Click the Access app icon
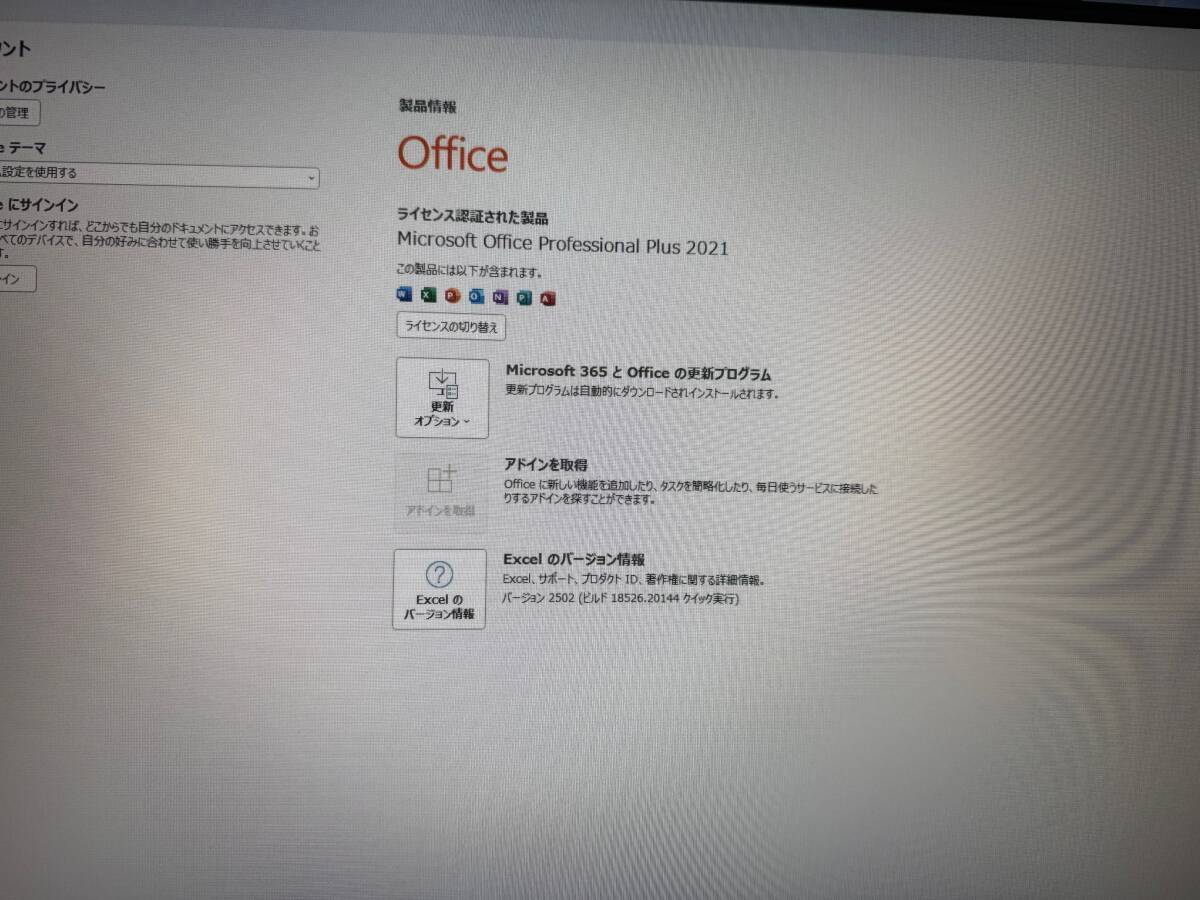The width and height of the screenshot is (1200, 900). point(547,298)
